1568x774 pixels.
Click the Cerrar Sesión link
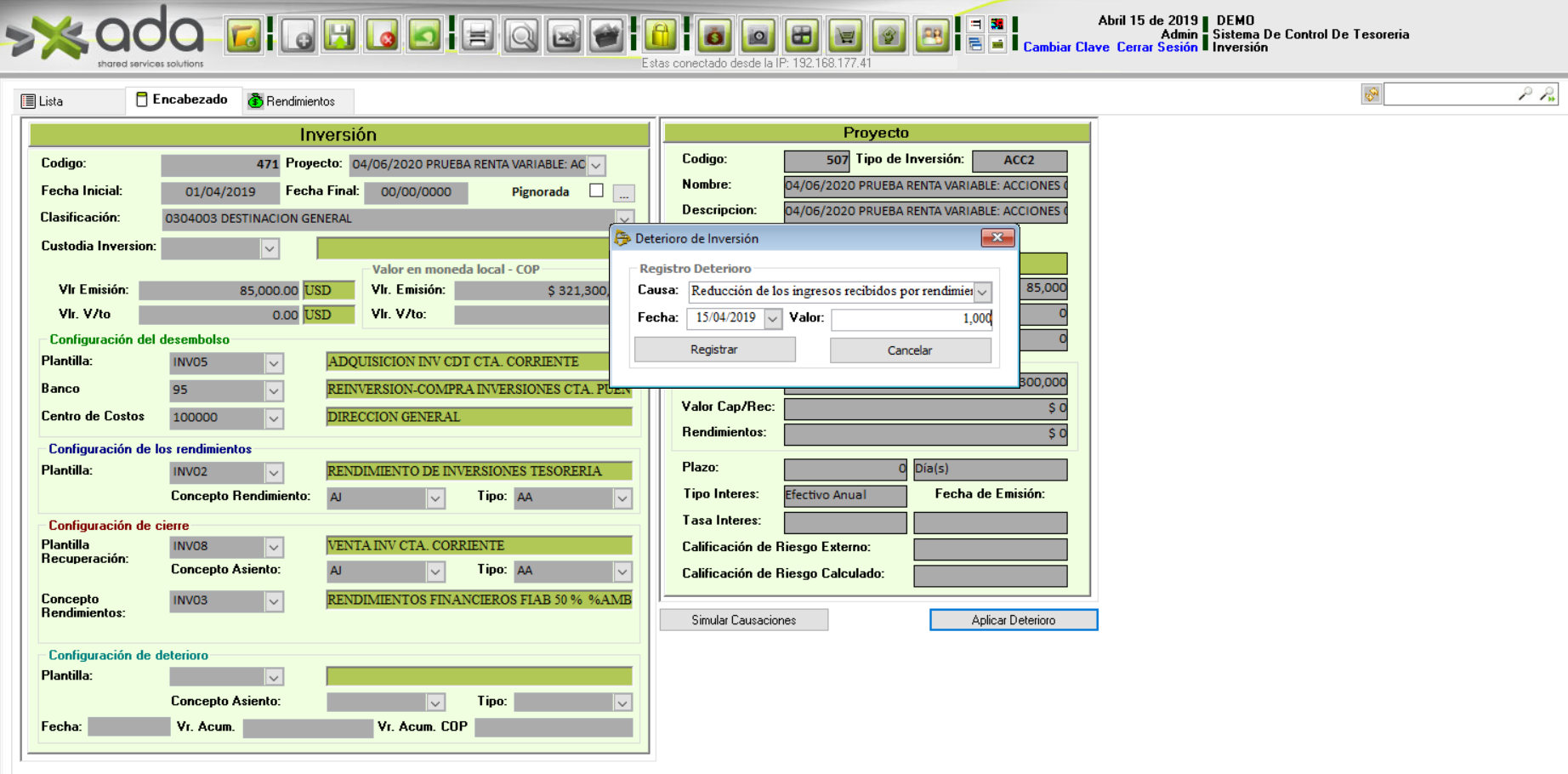tap(1156, 48)
